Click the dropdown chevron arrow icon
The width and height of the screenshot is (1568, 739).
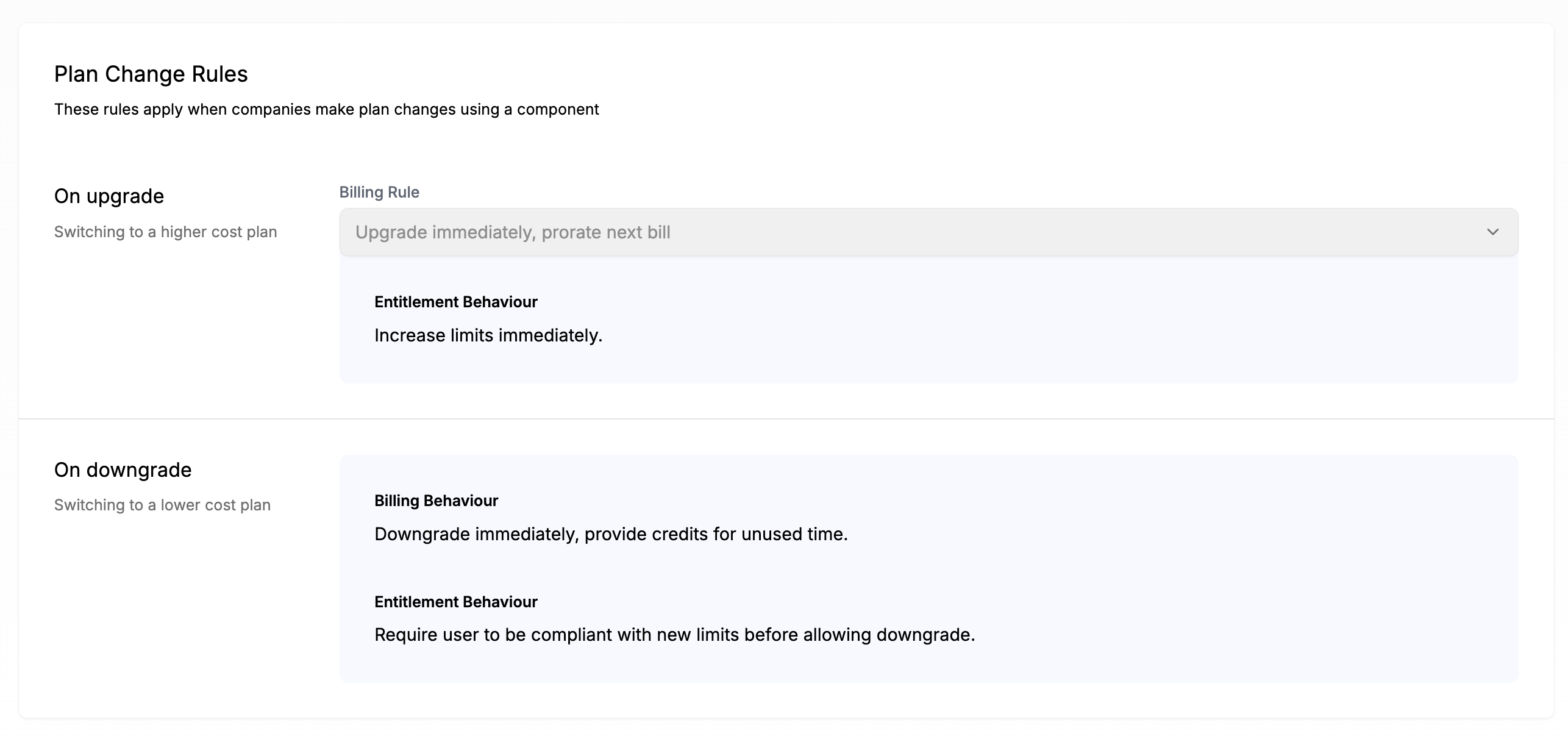coord(1492,232)
